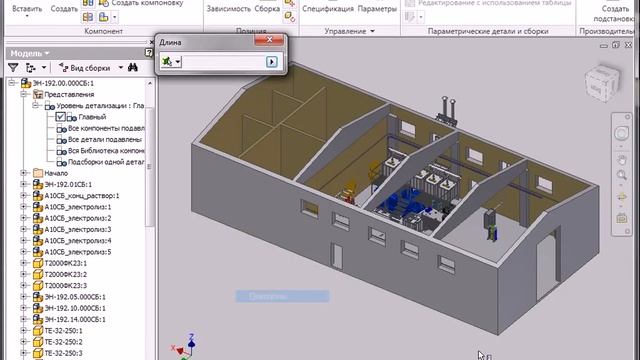Click the Длина input field
The height and width of the screenshot is (360, 640).
[223, 62]
